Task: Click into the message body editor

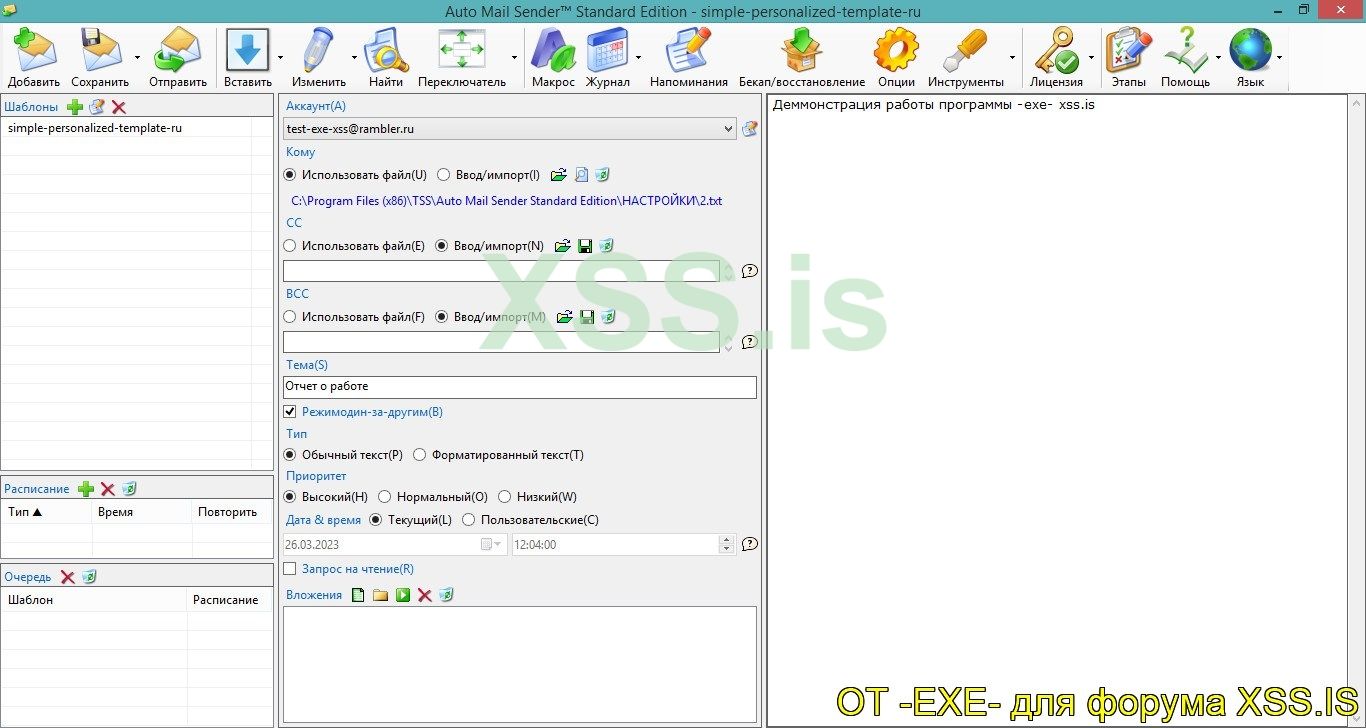Action: tap(1058, 410)
